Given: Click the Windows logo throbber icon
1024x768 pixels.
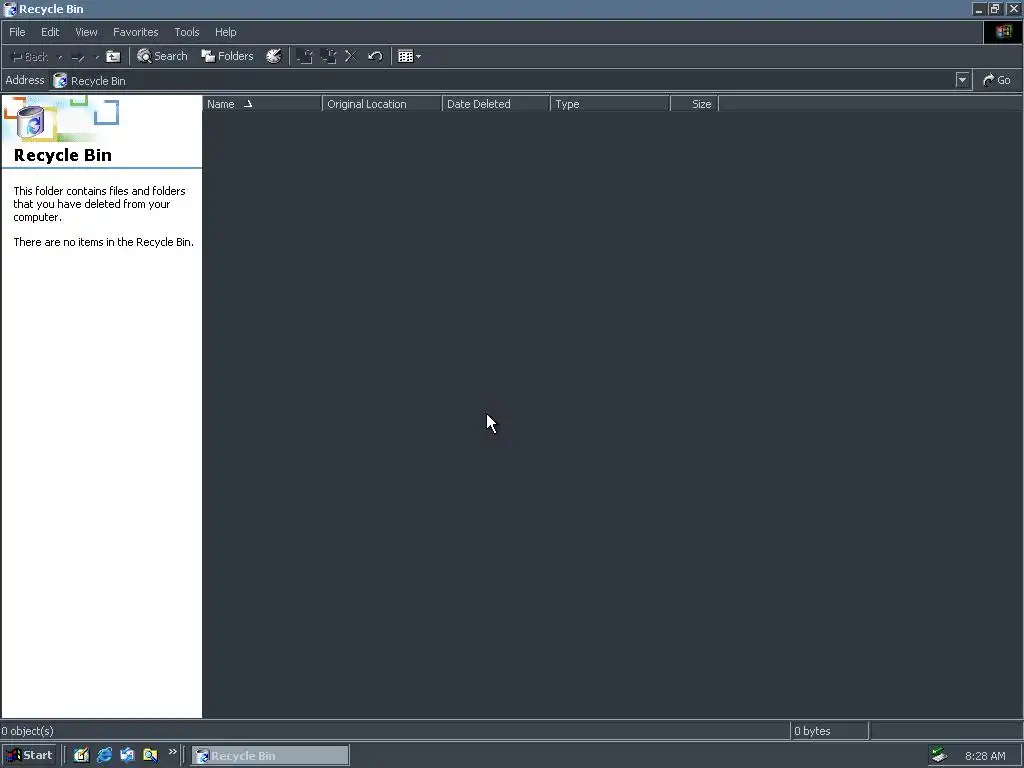Looking at the screenshot, I should click(x=1003, y=32).
